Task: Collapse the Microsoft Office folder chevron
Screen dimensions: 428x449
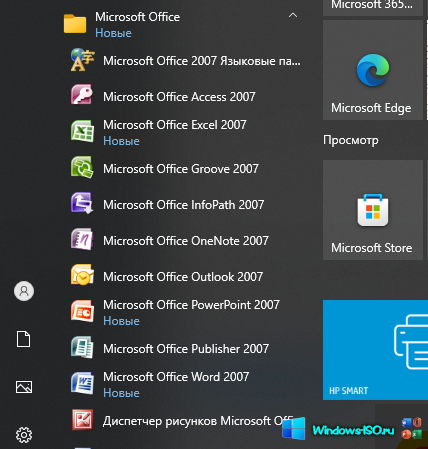Action: point(293,15)
